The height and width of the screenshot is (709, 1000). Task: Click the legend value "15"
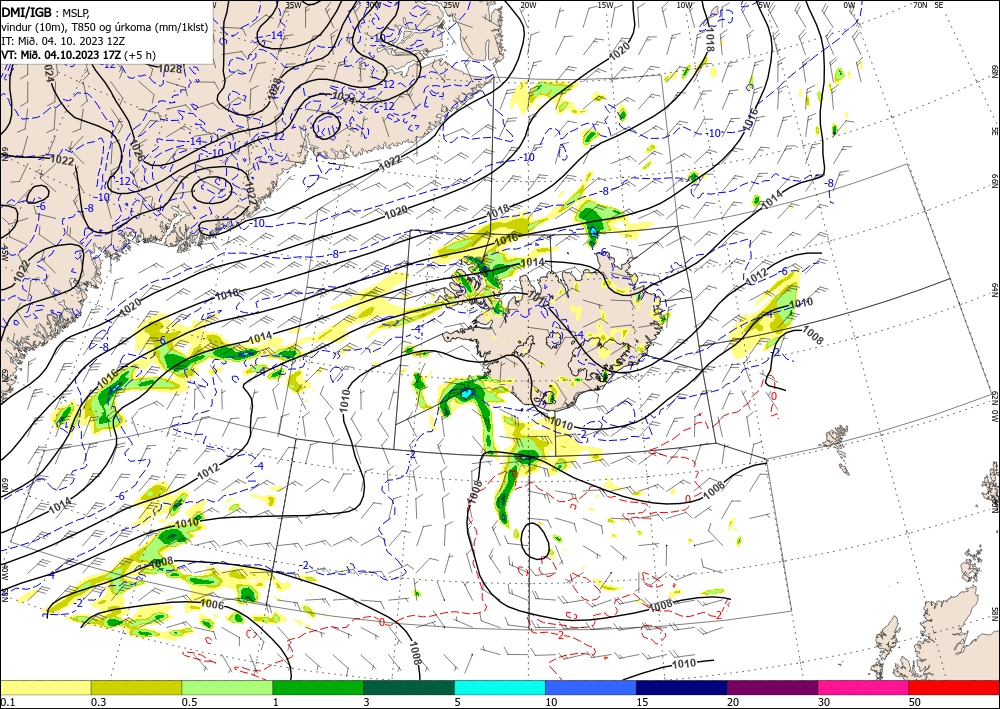642,702
